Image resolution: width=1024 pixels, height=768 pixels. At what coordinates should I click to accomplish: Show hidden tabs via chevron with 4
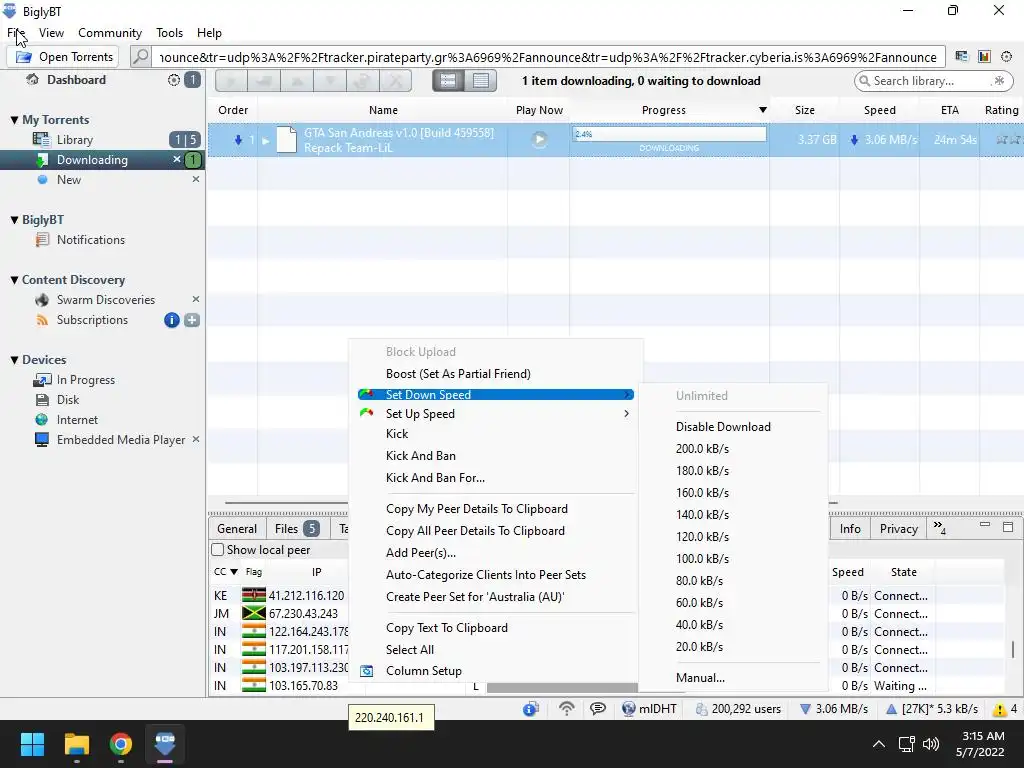[940, 528]
